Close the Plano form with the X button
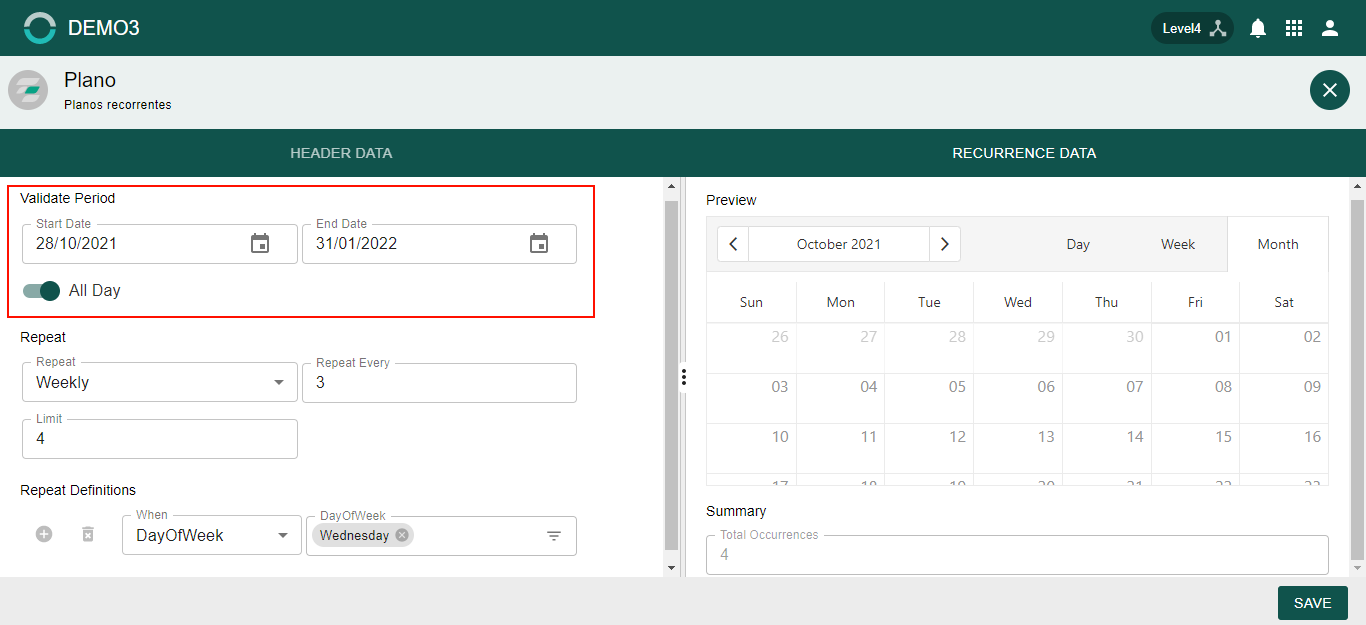The width and height of the screenshot is (1366, 625). click(1330, 90)
